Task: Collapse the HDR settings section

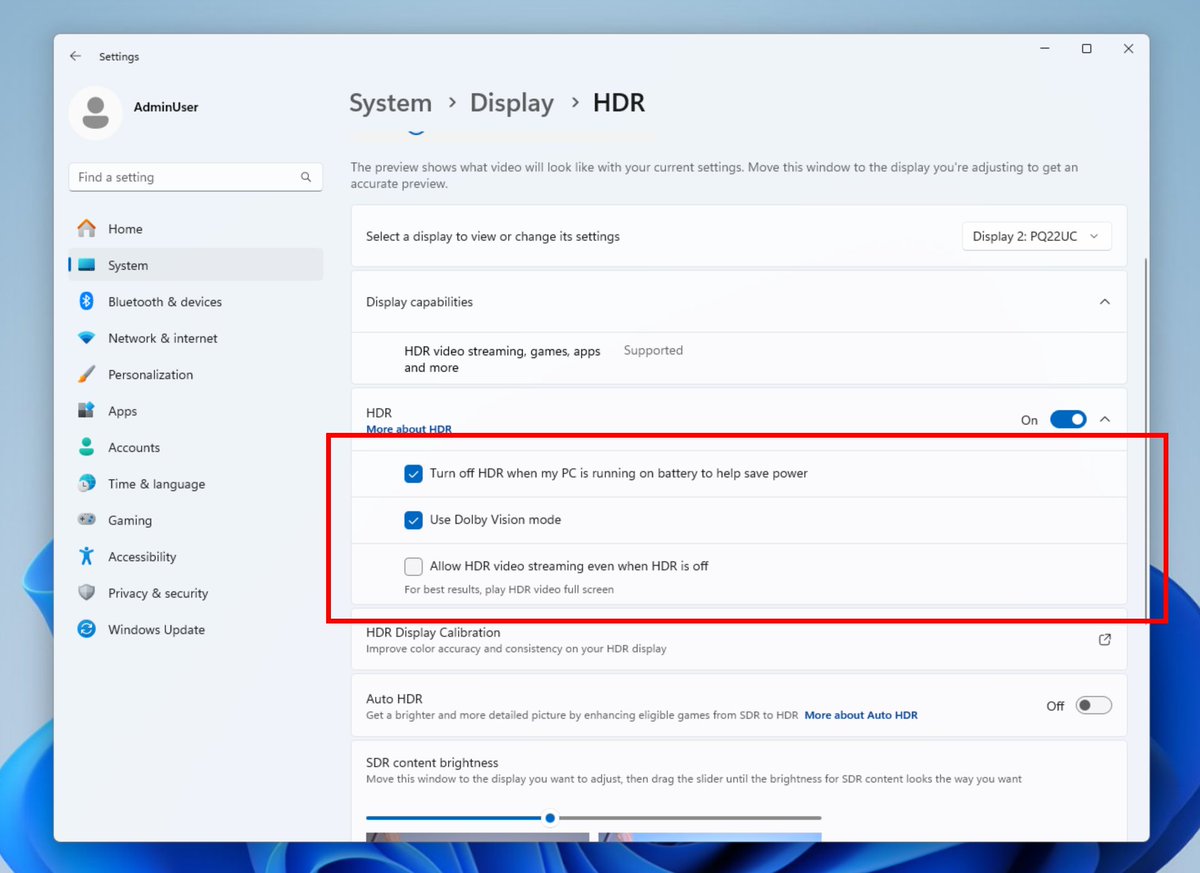Action: point(1105,419)
